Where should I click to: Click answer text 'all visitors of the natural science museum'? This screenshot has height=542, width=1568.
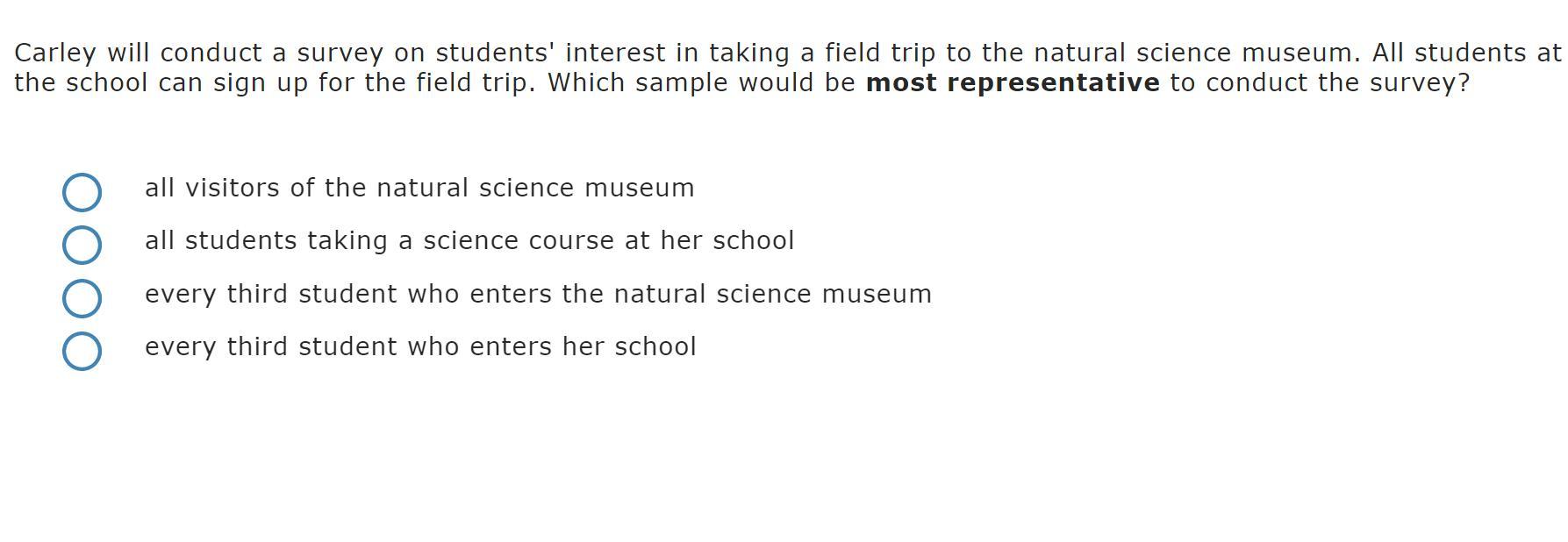(419, 188)
